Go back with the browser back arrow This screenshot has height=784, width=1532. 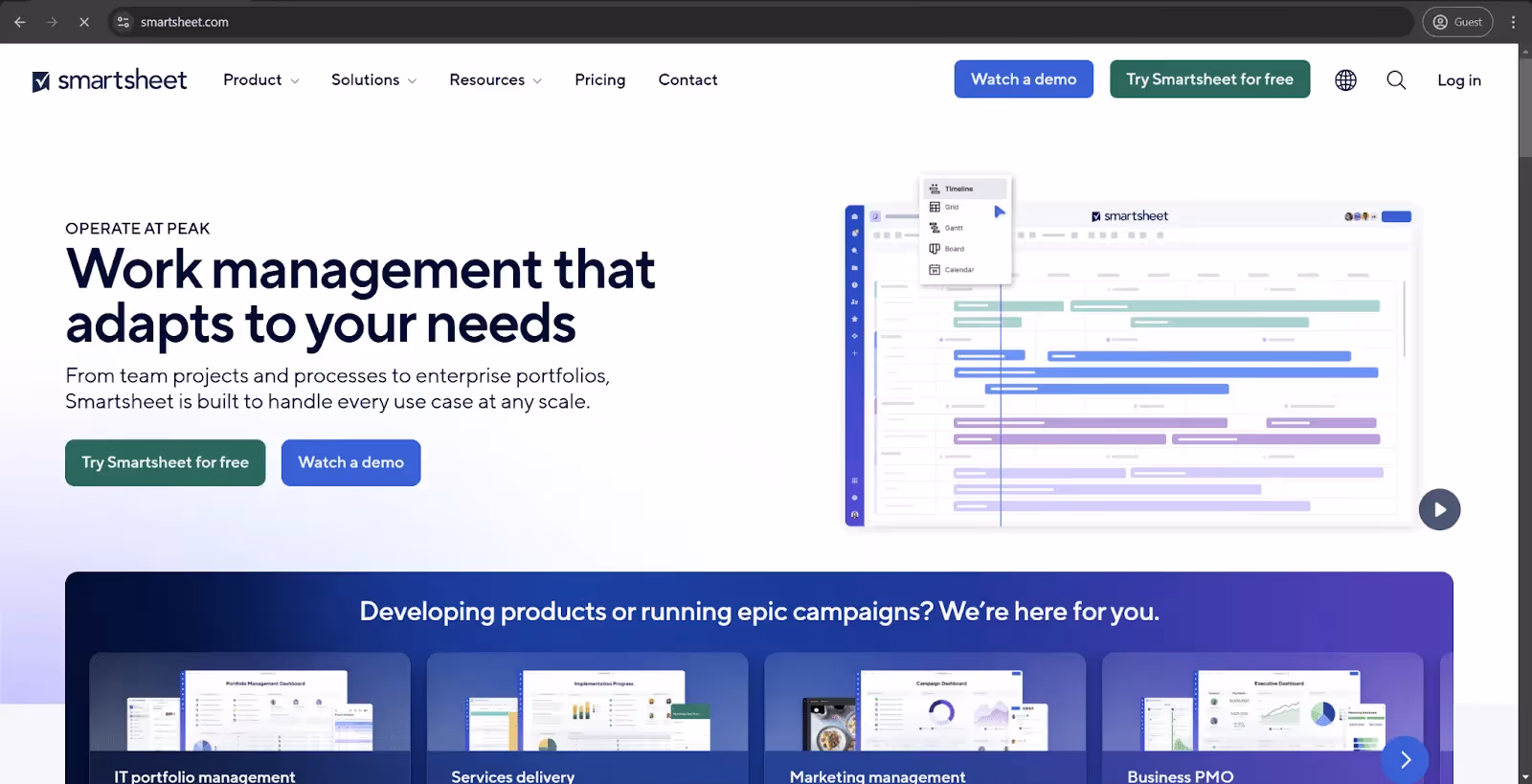(20, 22)
